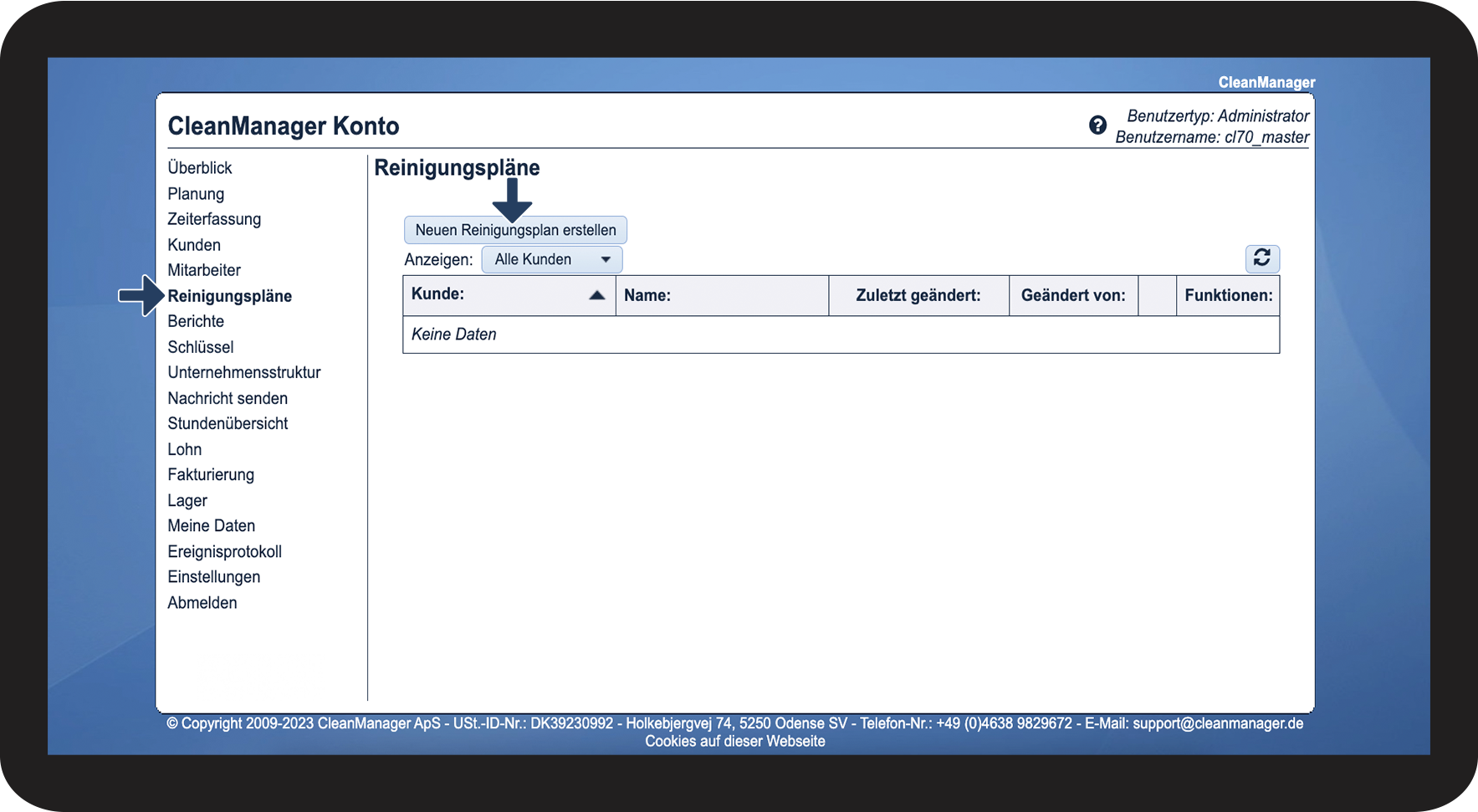Click the Kunde column header label
Screen dimensions: 1478x812
(437, 294)
